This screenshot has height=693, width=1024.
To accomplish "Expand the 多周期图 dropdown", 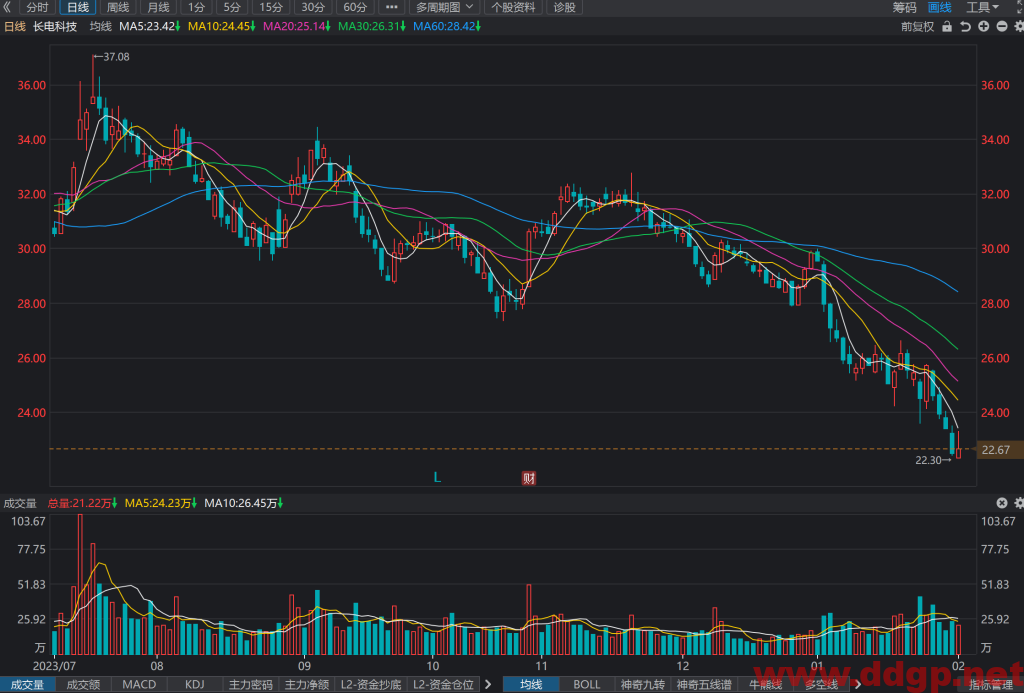I will click(445, 7).
